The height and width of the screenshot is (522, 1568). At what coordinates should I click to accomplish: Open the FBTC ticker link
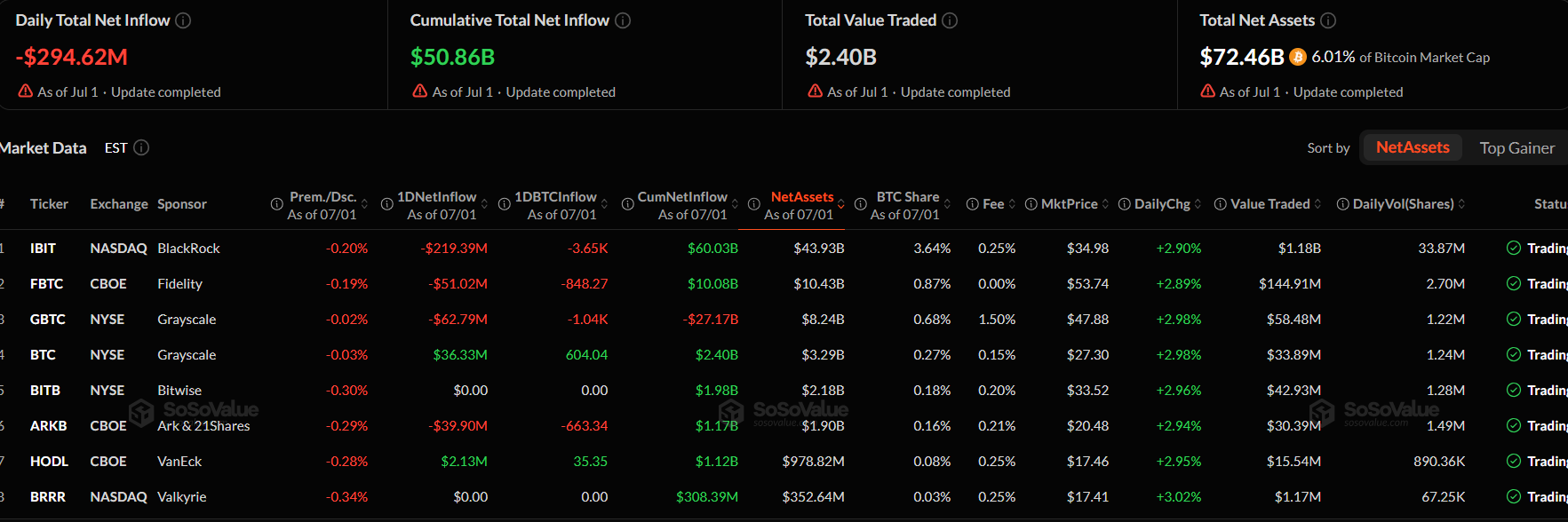[46, 284]
